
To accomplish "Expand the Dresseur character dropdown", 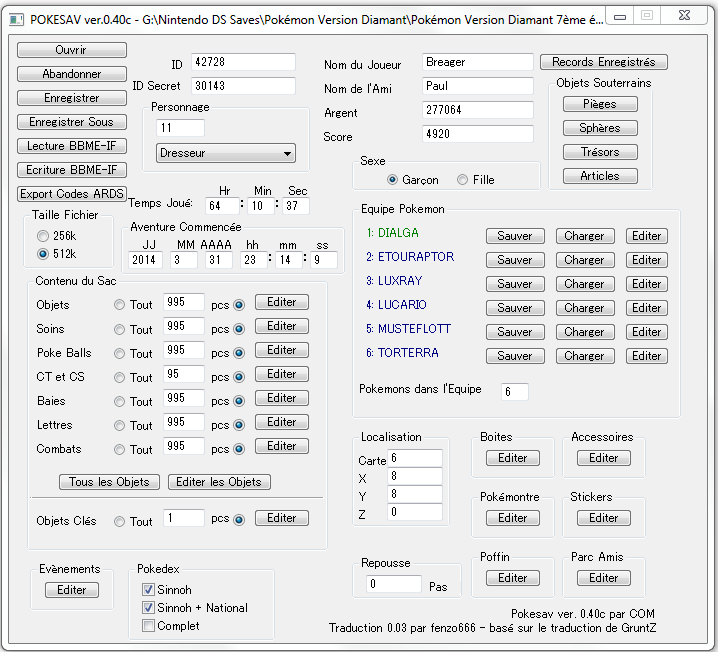I will (226, 153).
